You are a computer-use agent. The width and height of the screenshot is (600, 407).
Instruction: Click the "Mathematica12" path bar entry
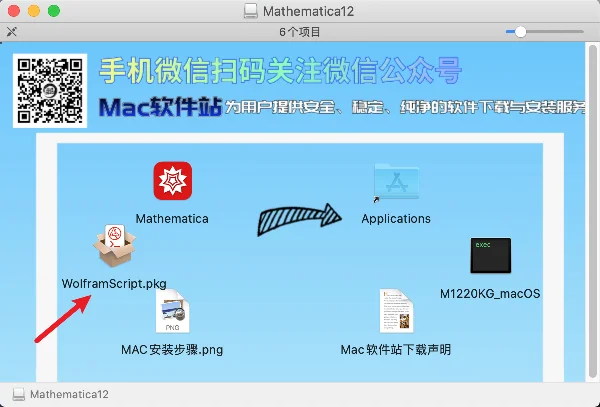pos(69,394)
